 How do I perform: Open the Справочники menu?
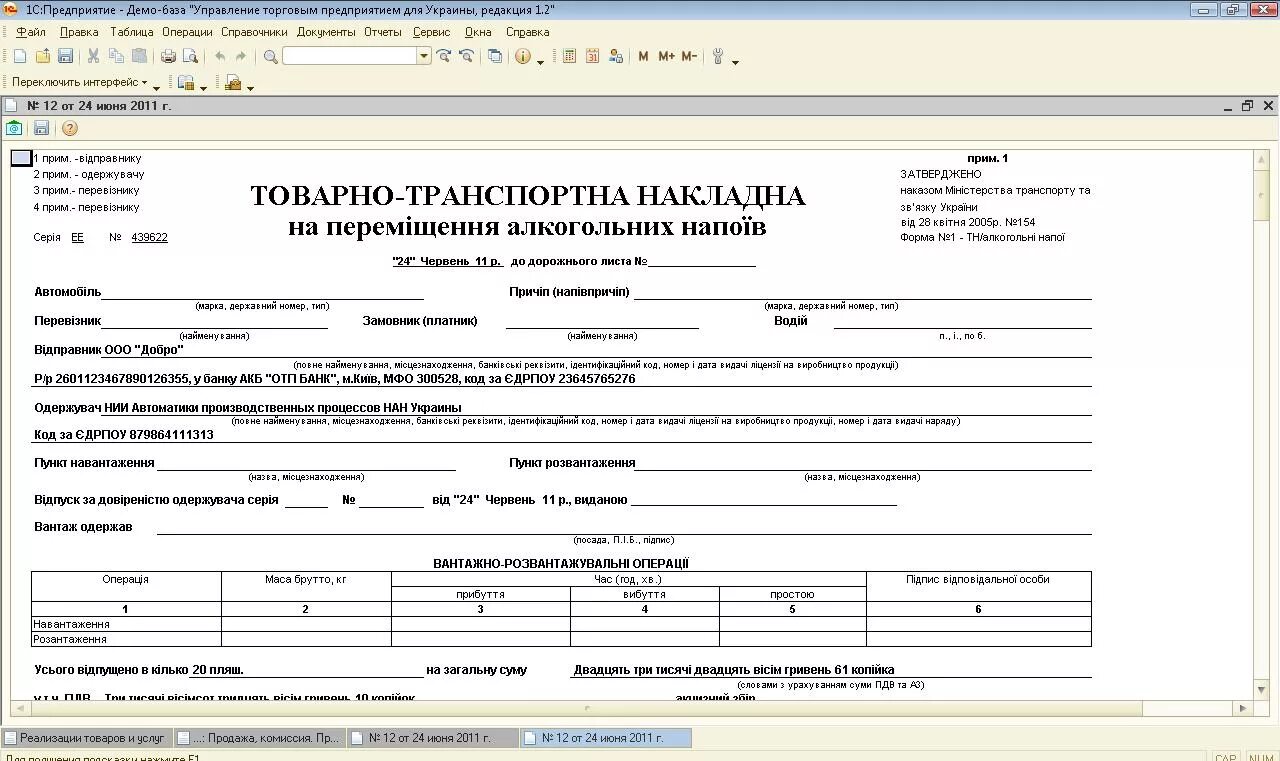[x=254, y=32]
